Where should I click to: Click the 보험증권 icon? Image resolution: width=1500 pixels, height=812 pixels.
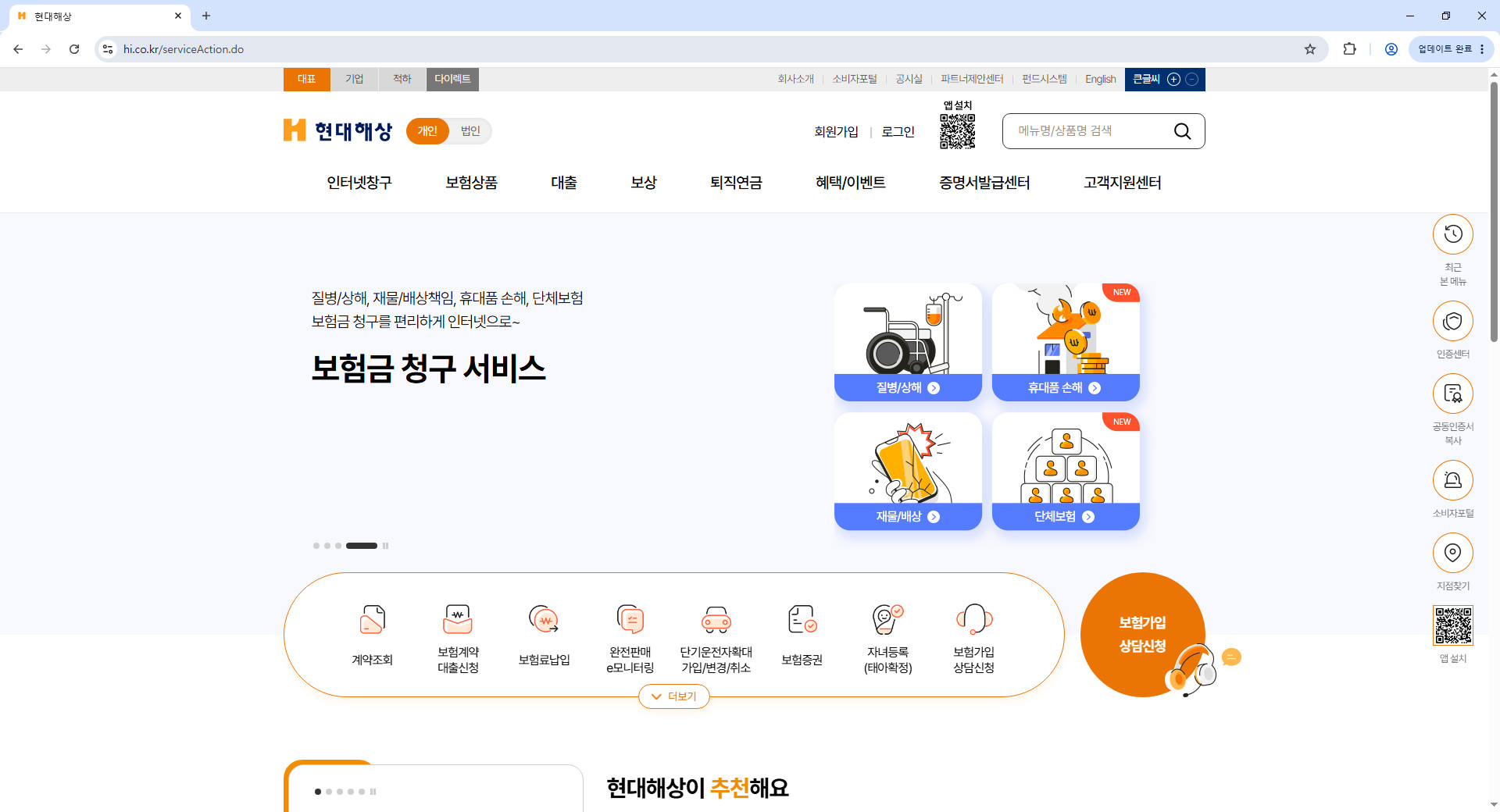point(802,620)
